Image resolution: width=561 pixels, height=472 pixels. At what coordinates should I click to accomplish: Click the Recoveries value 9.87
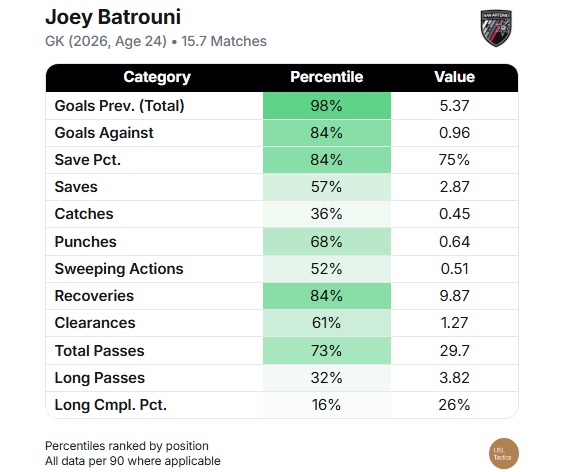pos(454,296)
